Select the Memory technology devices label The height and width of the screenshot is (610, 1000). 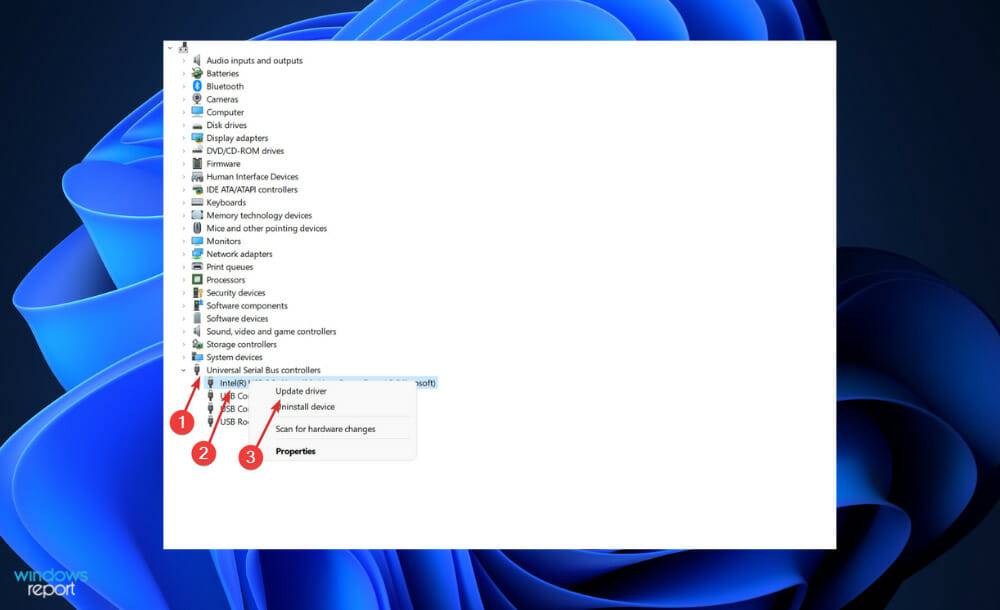click(259, 215)
